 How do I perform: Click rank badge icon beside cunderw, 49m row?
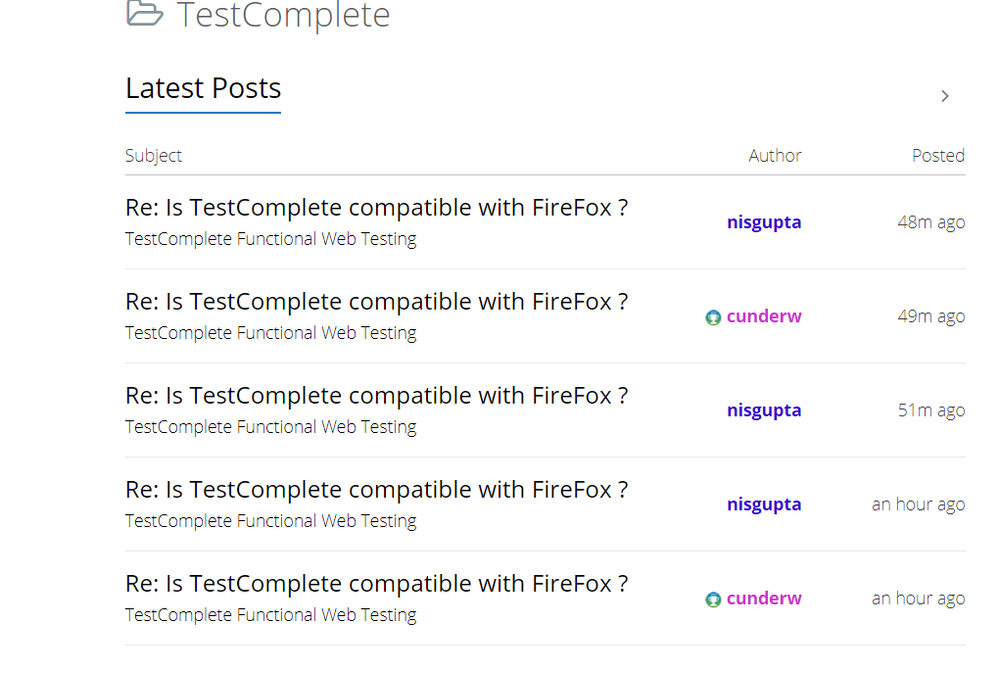pyautogui.click(x=713, y=318)
